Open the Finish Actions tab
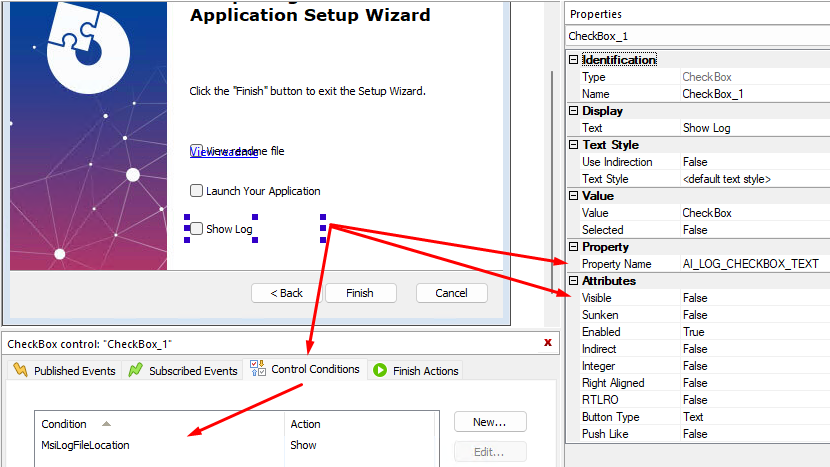This screenshot has height=467, width=830. click(425, 371)
